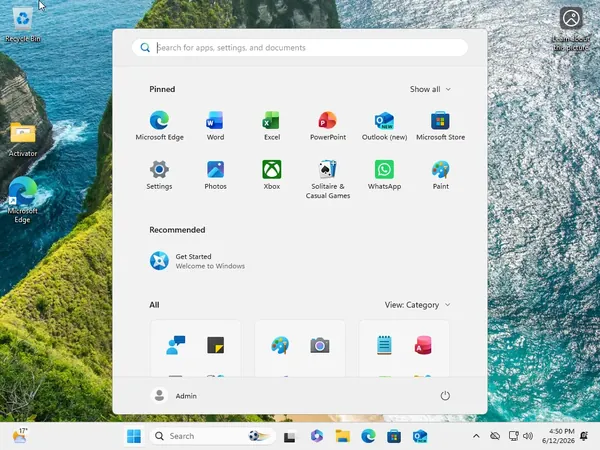Open the View: Category dropdown
The image size is (600, 450).
(x=417, y=305)
